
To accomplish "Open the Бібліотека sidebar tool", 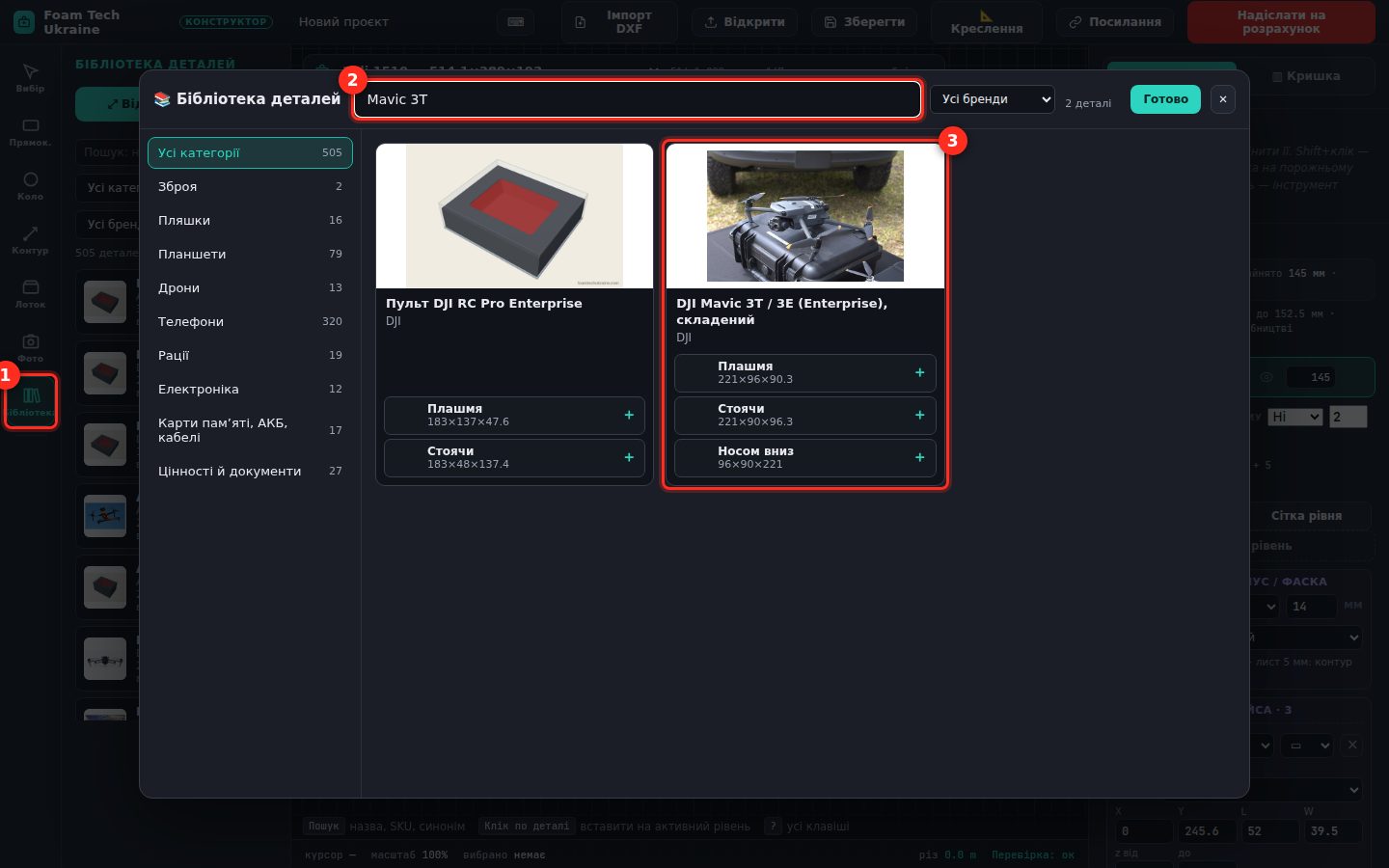I will click(31, 401).
